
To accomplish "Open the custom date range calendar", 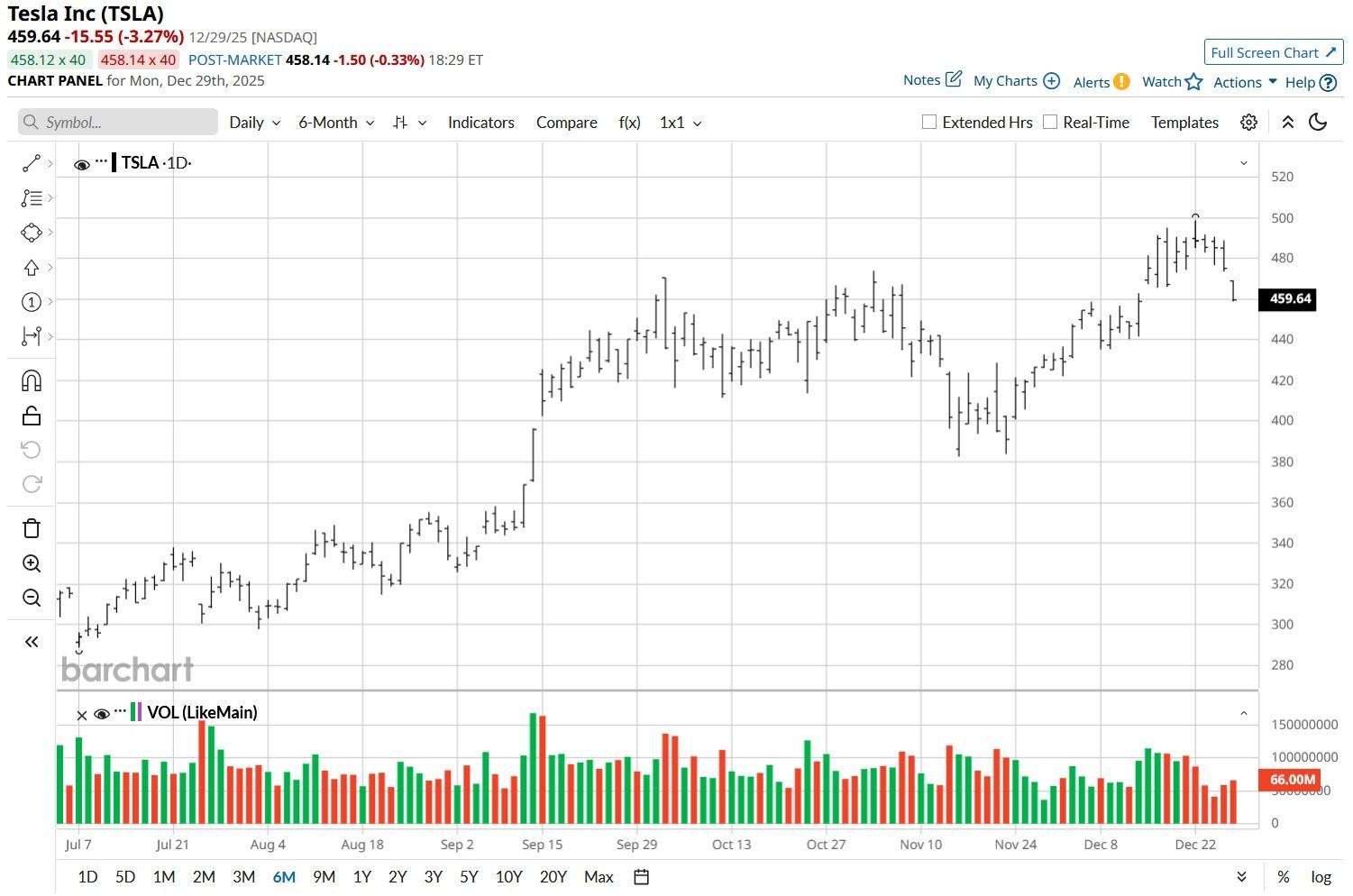I will coord(642,877).
